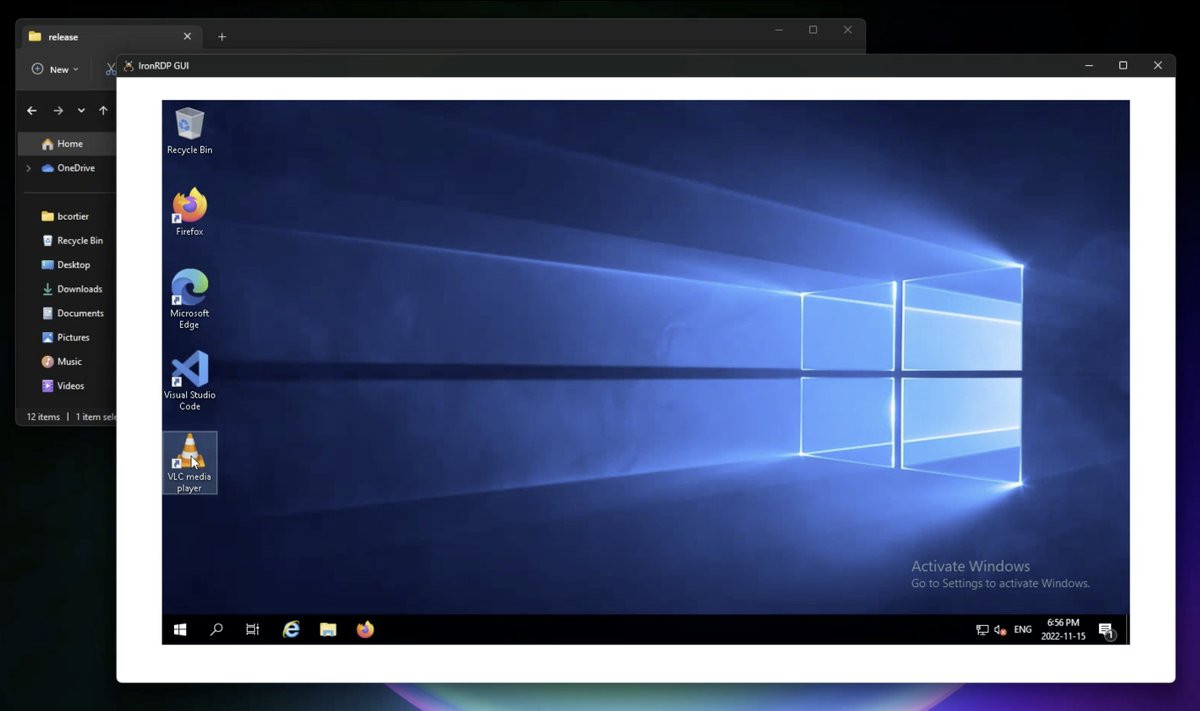
Task: Open a new File Explorer tab
Action: point(221,36)
